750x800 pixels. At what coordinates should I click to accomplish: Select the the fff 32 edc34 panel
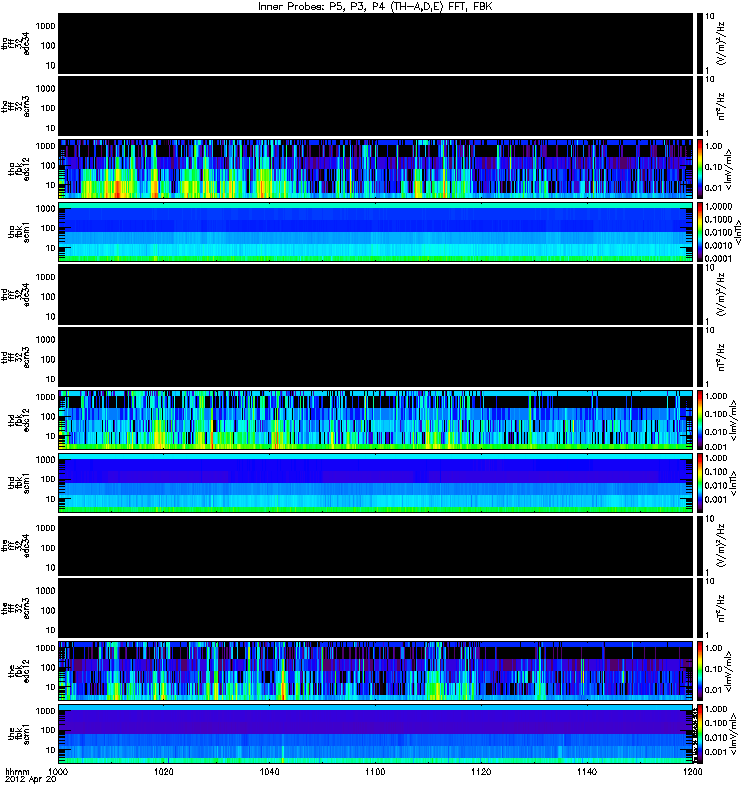[376, 545]
